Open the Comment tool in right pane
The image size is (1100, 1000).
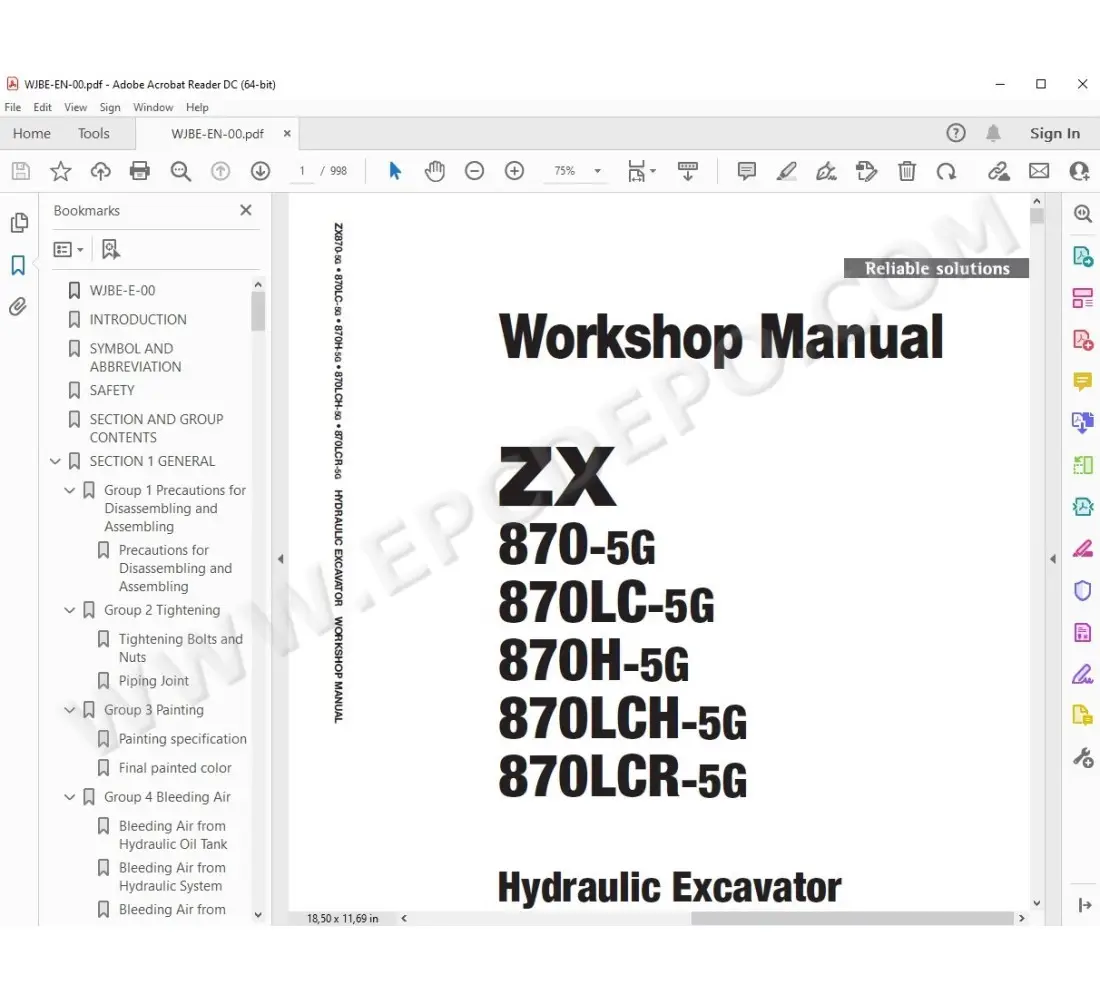click(x=1082, y=381)
